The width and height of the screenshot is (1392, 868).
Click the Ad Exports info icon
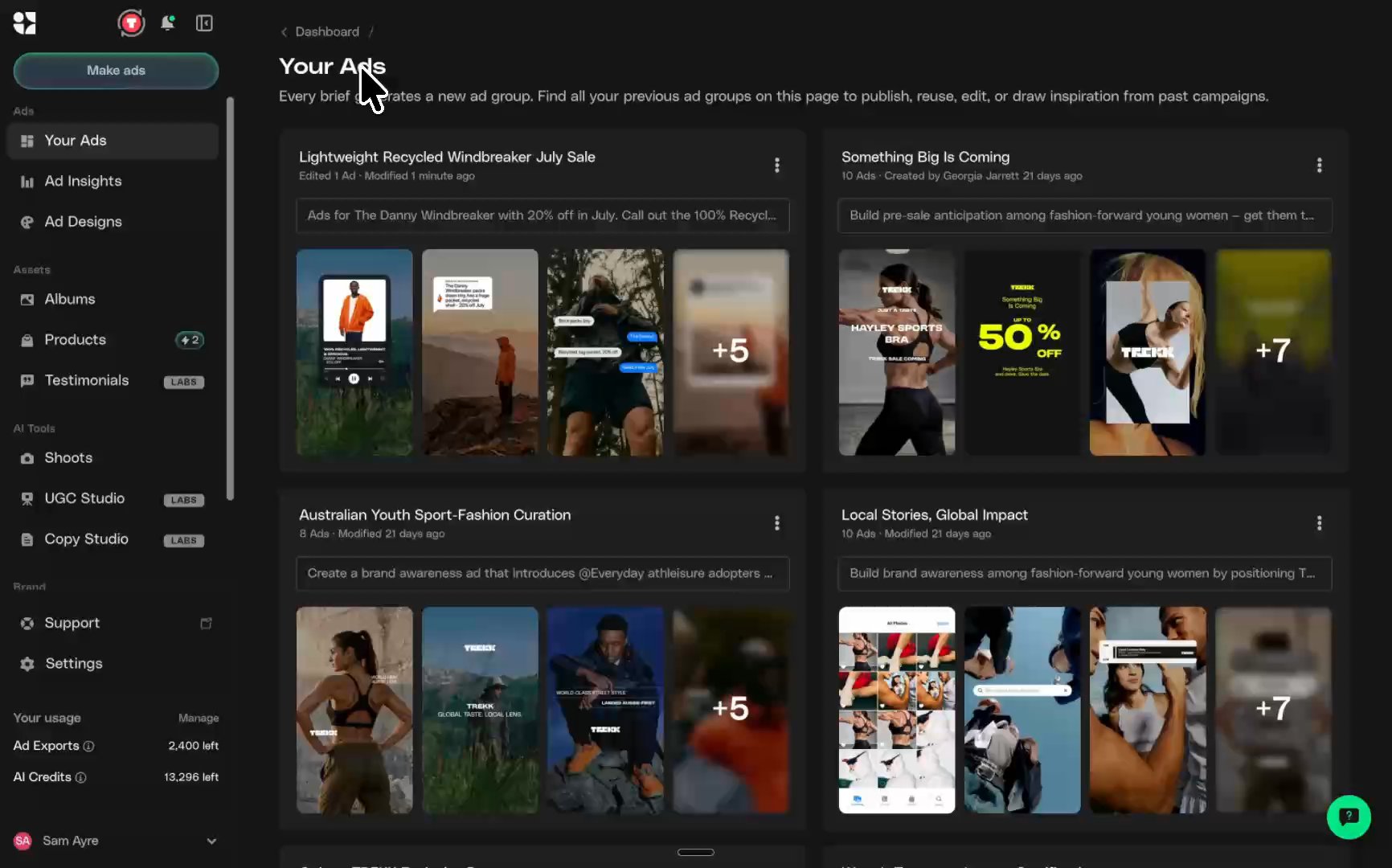pyautogui.click(x=89, y=747)
